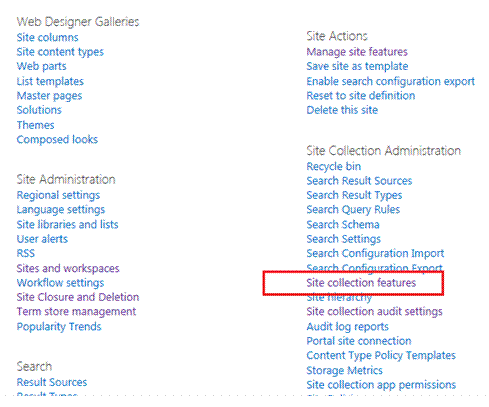Click Delete this site
This screenshot has width=489, height=407.
(342, 110)
